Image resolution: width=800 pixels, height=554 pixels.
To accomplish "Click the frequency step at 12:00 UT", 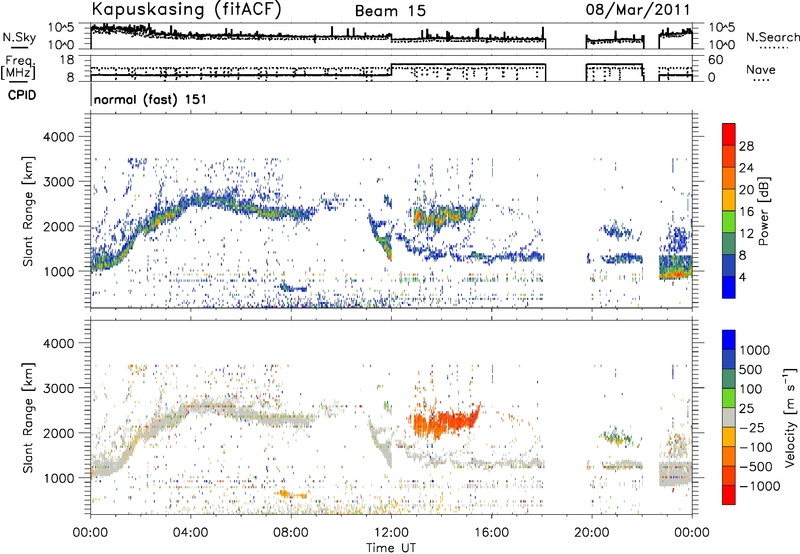I will coord(391,70).
